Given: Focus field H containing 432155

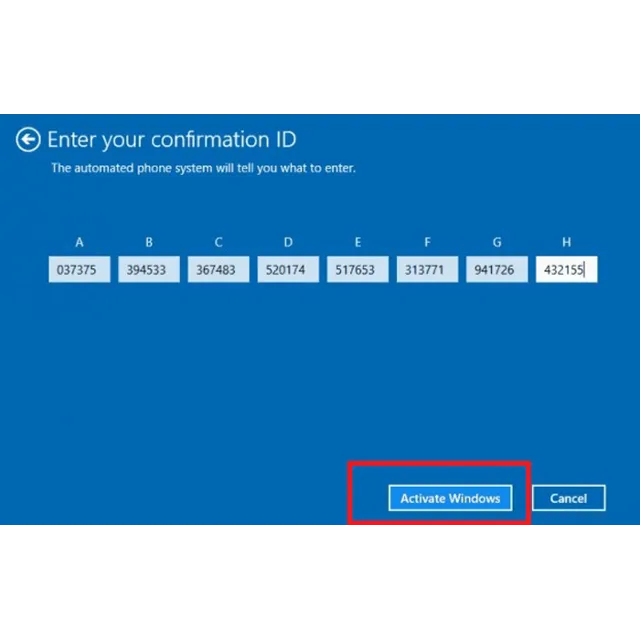Looking at the screenshot, I should (x=567, y=269).
